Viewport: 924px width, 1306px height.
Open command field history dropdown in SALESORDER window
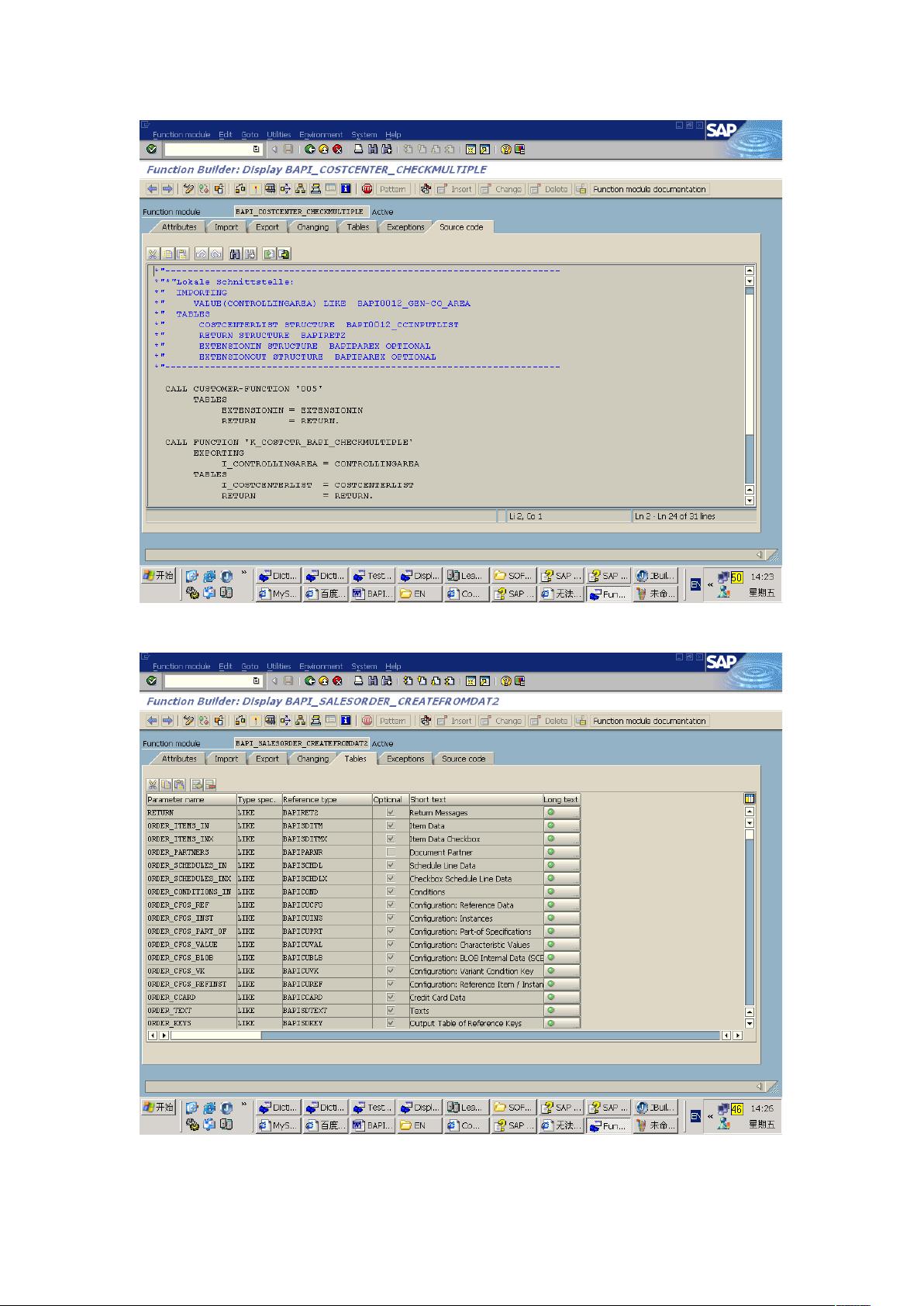257,681
